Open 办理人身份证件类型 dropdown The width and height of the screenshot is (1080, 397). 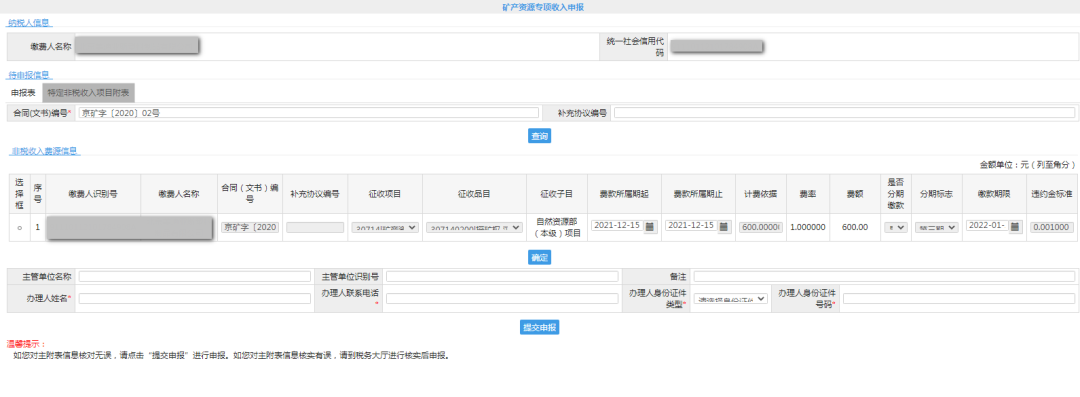point(730,300)
